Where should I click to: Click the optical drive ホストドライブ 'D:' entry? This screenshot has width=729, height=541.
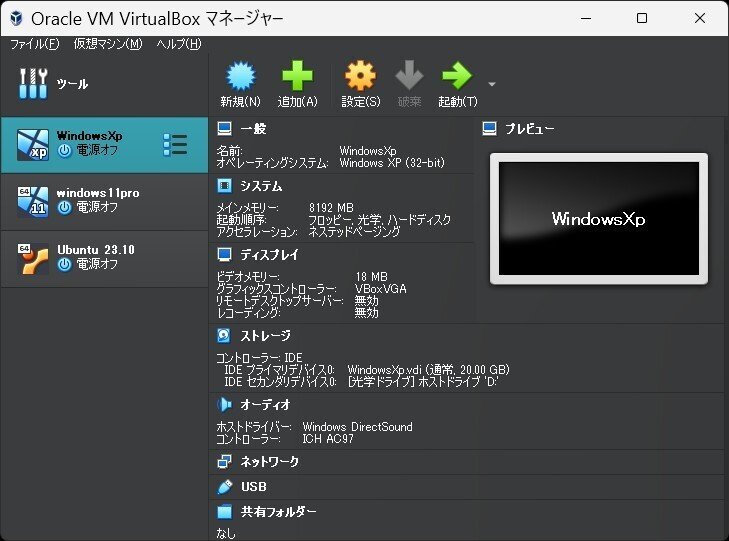(423, 382)
